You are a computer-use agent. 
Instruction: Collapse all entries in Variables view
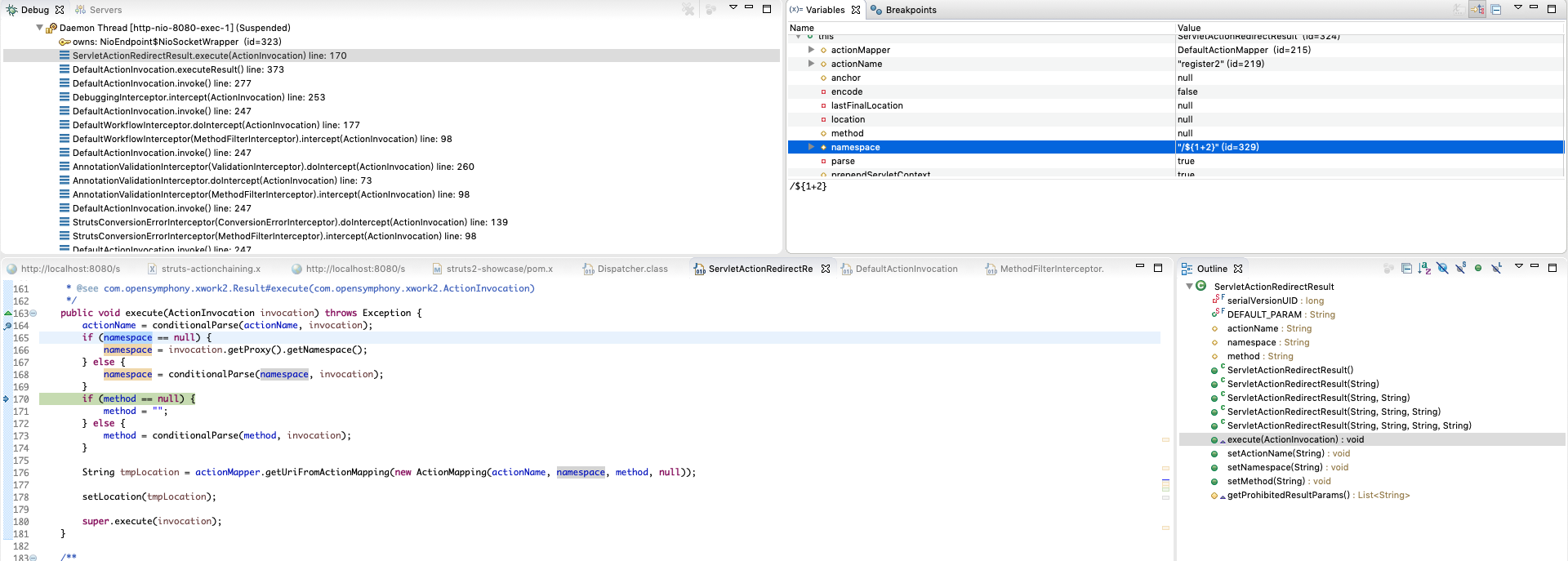pyautogui.click(x=1496, y=10)
